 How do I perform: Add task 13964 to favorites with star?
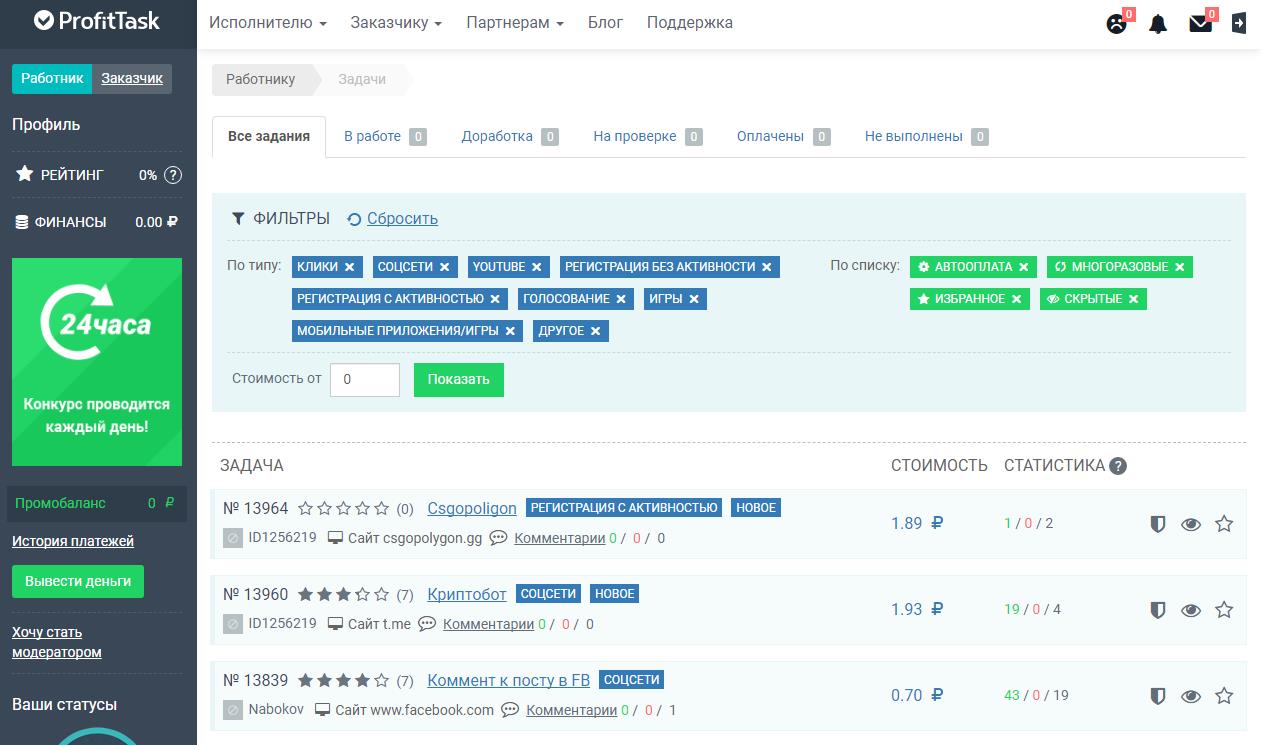pyautogui.click(x=1224, y=523)
